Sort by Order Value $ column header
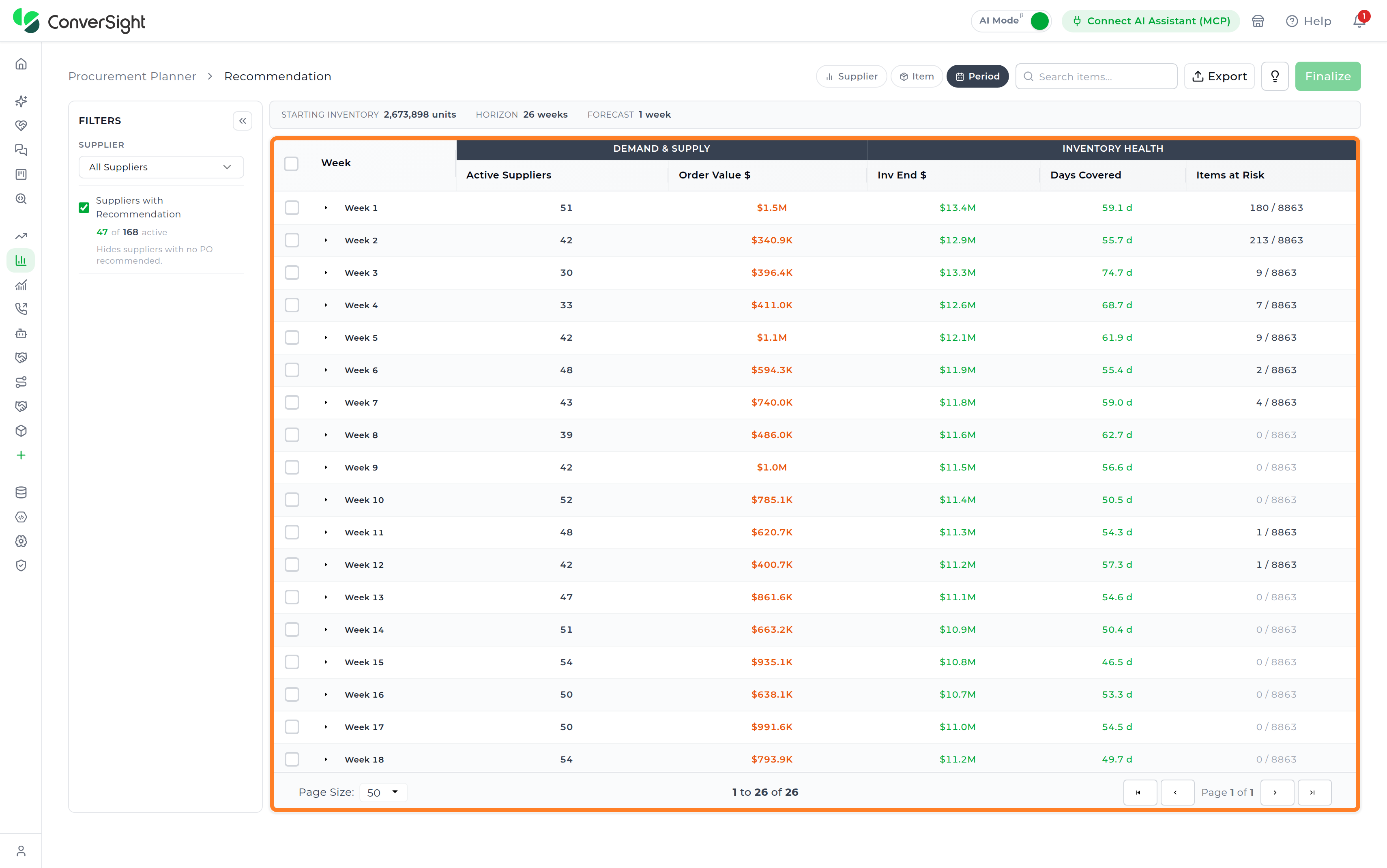 click(x=715, y=175)
